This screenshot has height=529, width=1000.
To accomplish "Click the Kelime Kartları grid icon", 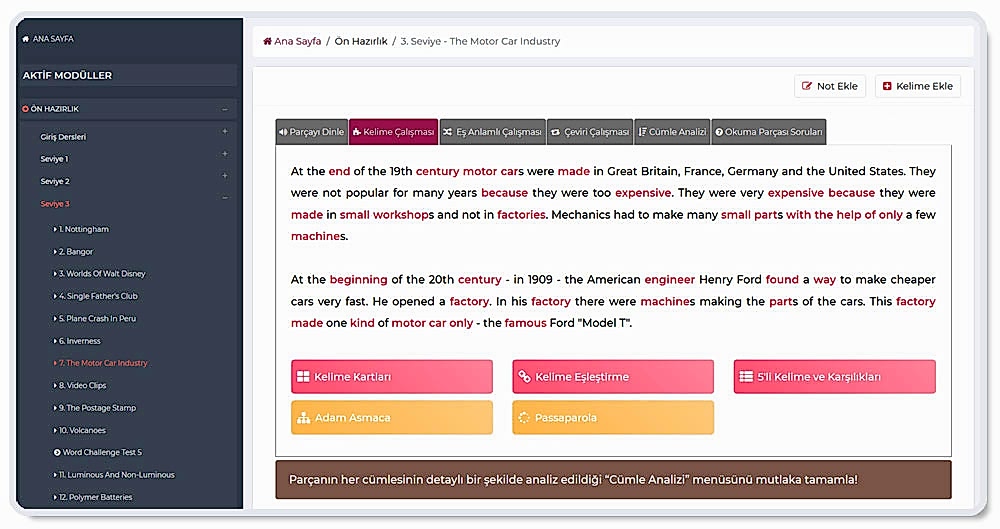I will [303, 377].
